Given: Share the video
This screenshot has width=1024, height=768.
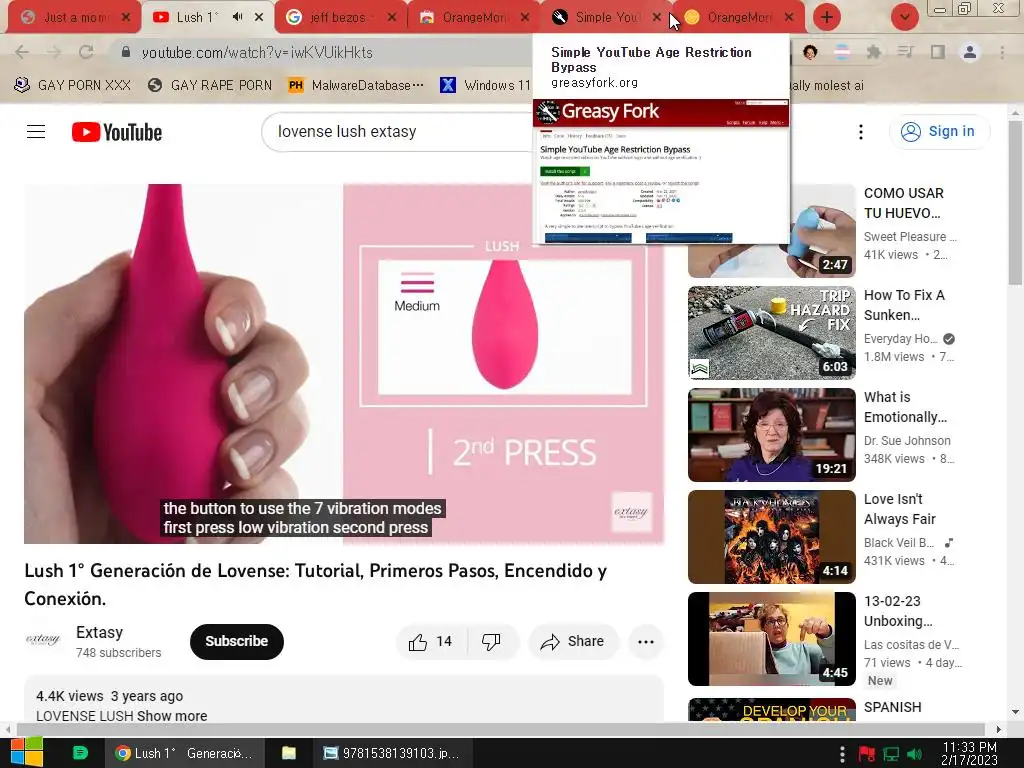Looking at the screenshot, I should pyautogui.click(x=572, y=641).
